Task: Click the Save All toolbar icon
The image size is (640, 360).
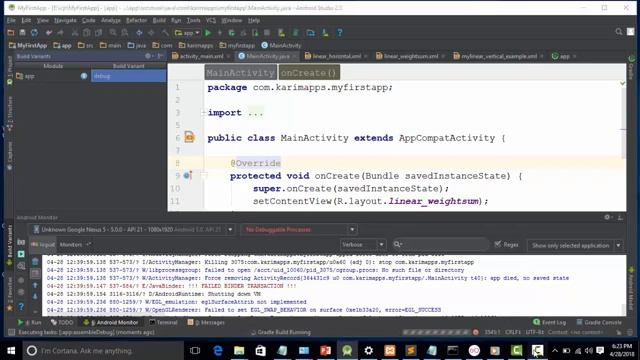Action: (x=22, y=33)
